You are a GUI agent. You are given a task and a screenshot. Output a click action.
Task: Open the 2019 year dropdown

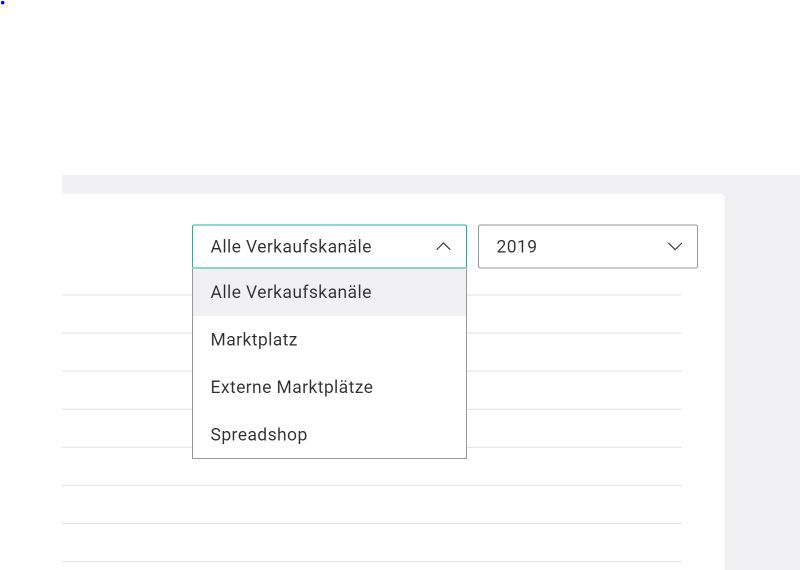[587, 247]
